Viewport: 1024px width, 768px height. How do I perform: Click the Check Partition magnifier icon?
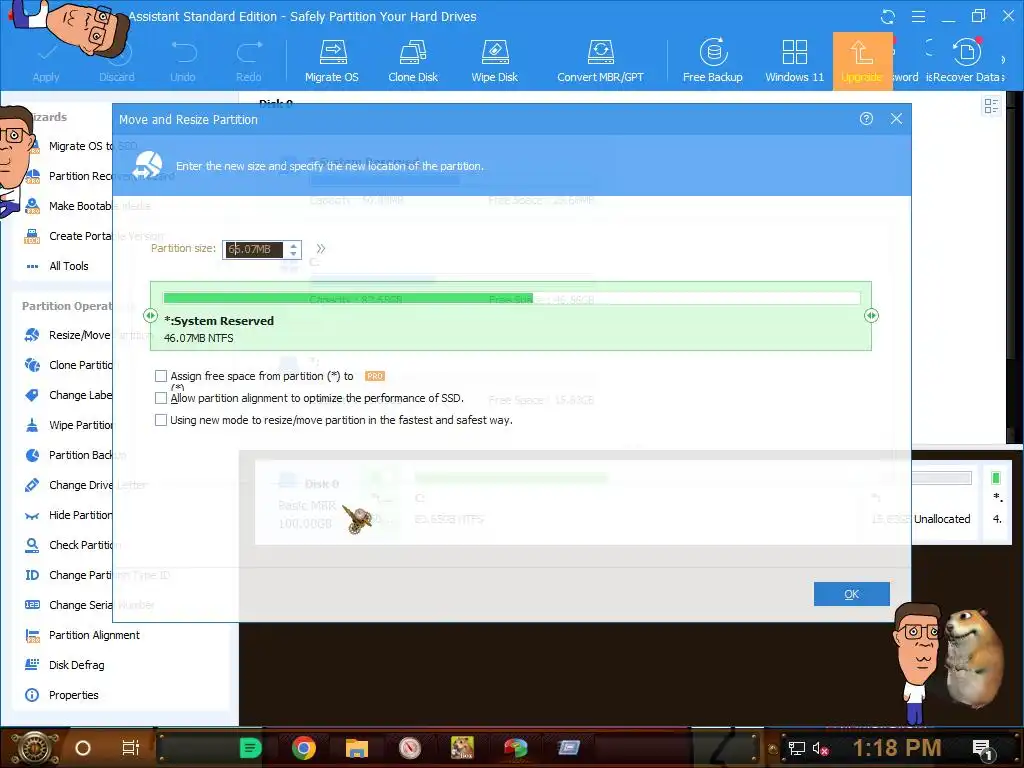[32, 545]
